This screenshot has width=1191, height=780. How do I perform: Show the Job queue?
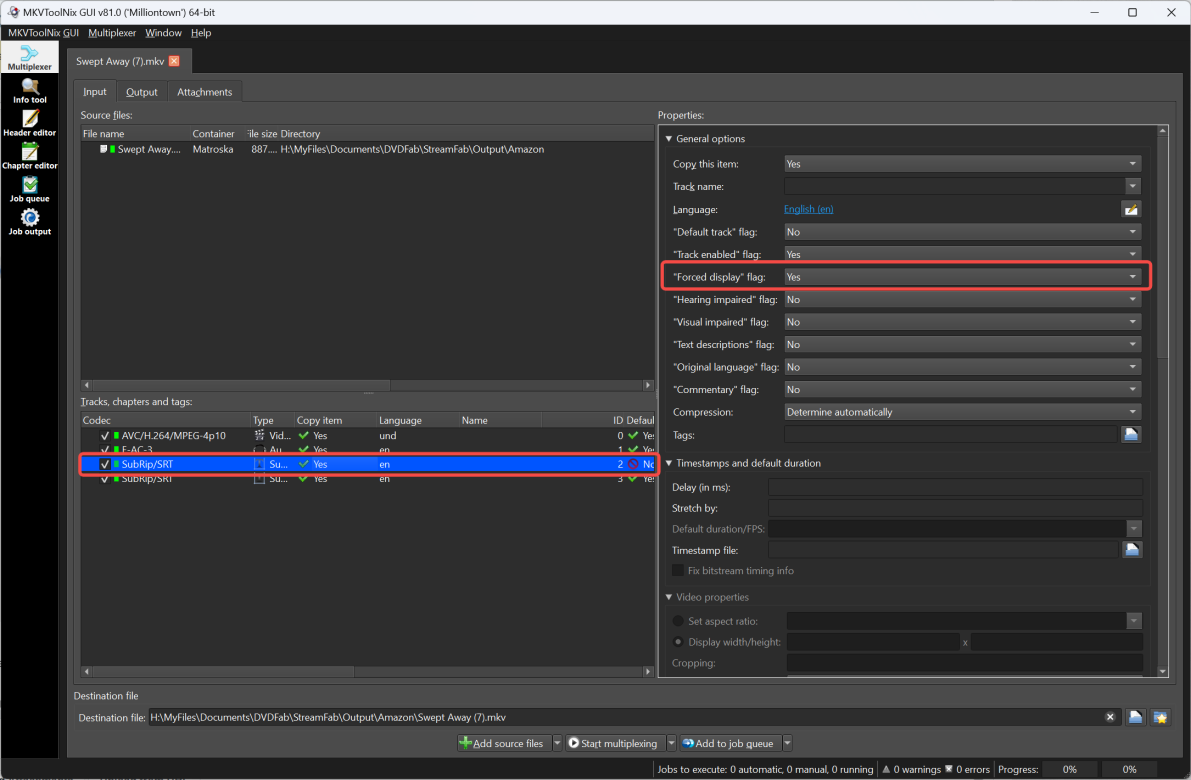[29, 190]
